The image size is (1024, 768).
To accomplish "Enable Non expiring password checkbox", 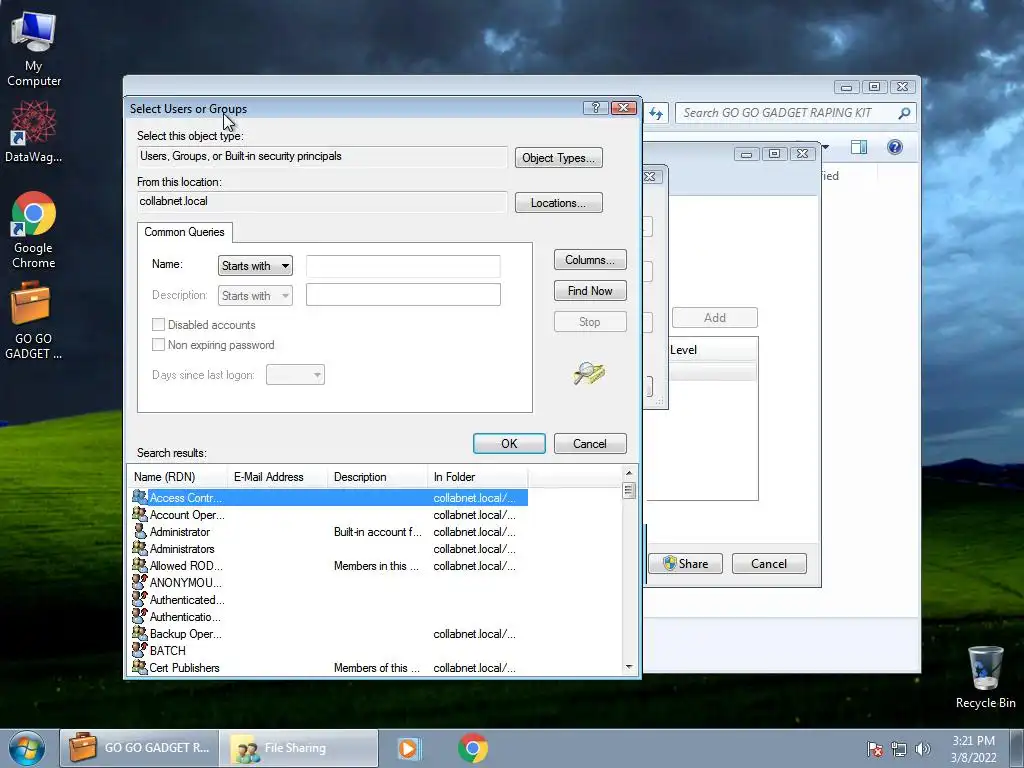I will (x=158, y=344).
